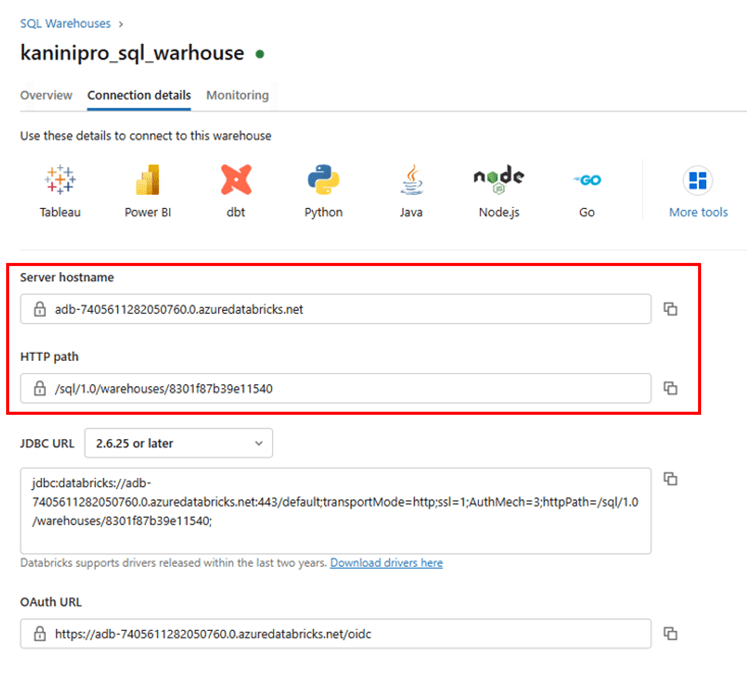749x690 pixels.
Task: Switch to the Overview tab
Action: point(46,95)
